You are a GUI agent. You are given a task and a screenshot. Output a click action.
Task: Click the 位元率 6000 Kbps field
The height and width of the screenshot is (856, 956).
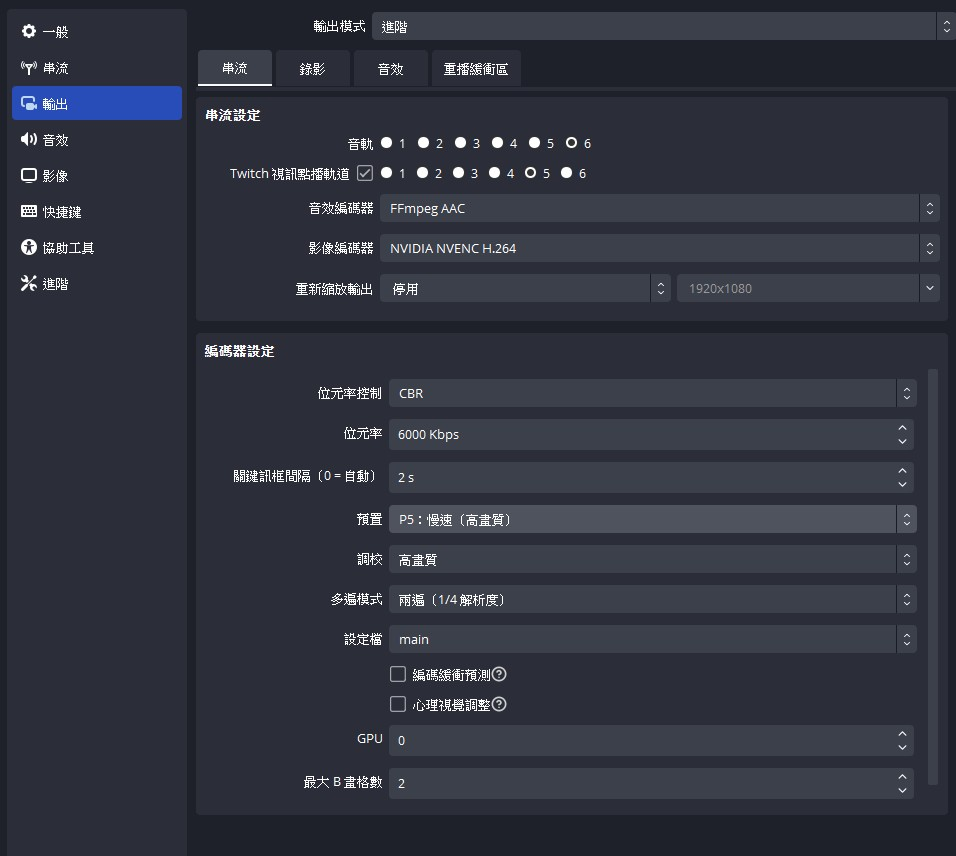[651, 435]
